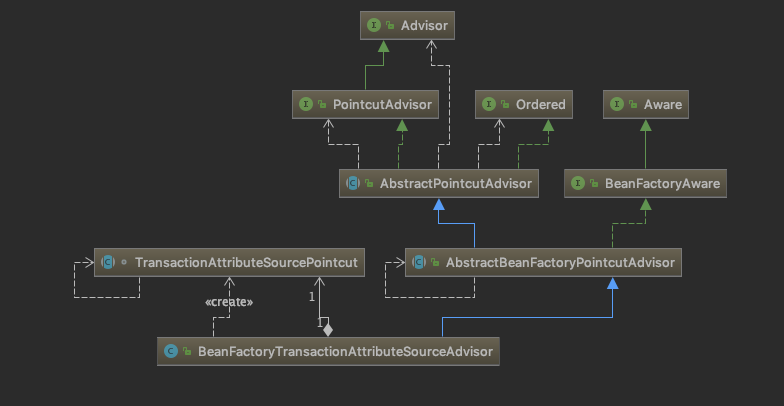Screen dimensions: 784x406
Task: Click the interface icon on Ordered
Action: coord(489,104)
